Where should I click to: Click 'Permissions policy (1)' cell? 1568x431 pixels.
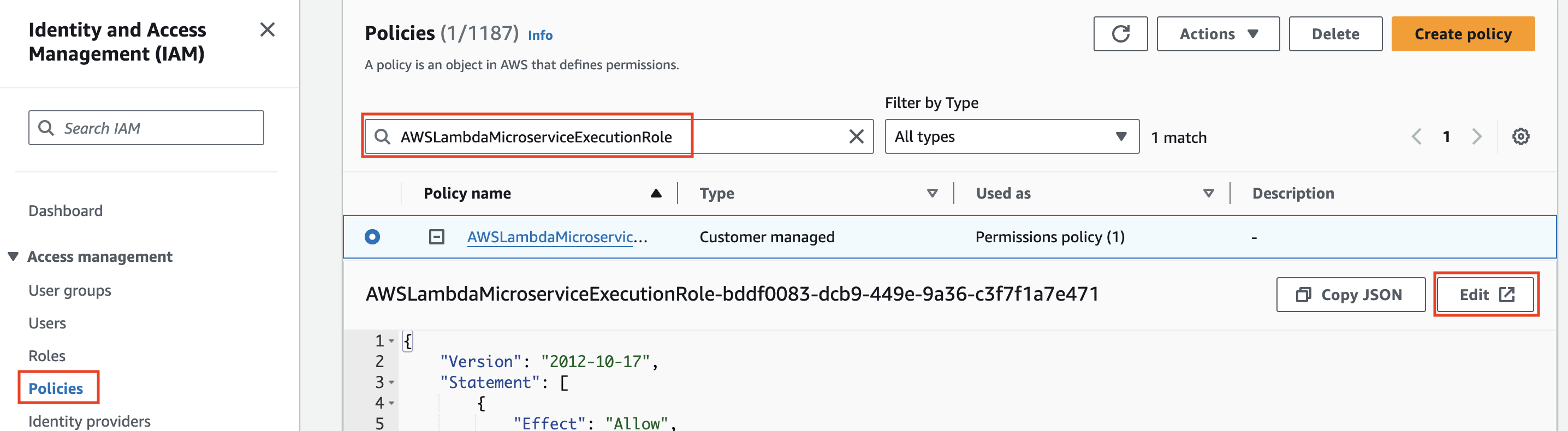pos(1050,236)
